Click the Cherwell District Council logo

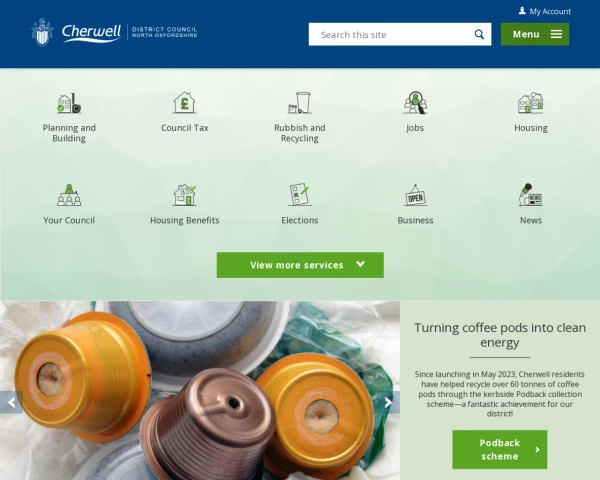coord(114,32)
